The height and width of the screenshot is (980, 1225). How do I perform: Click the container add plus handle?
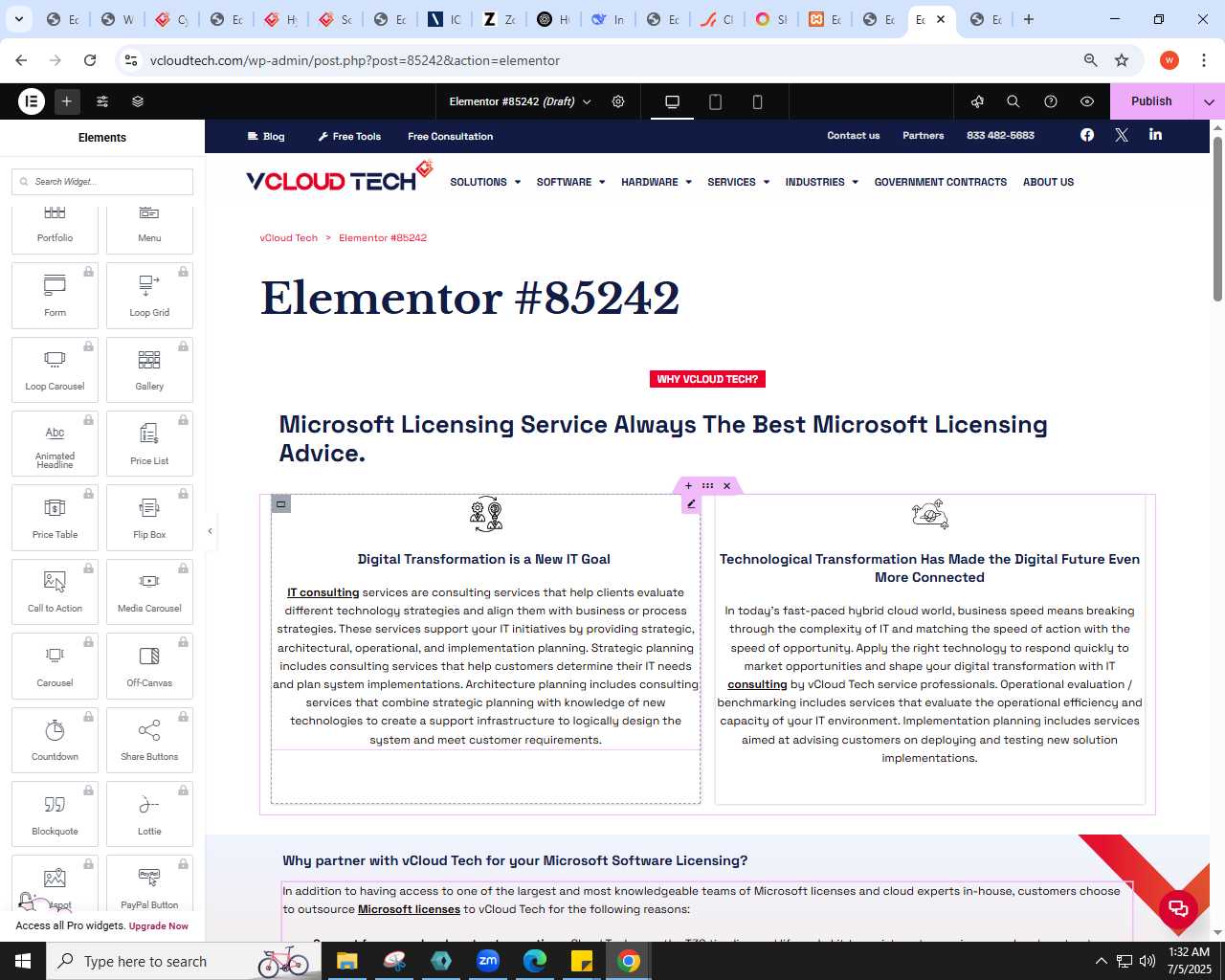pyautogui.click(x=688, y=486)
